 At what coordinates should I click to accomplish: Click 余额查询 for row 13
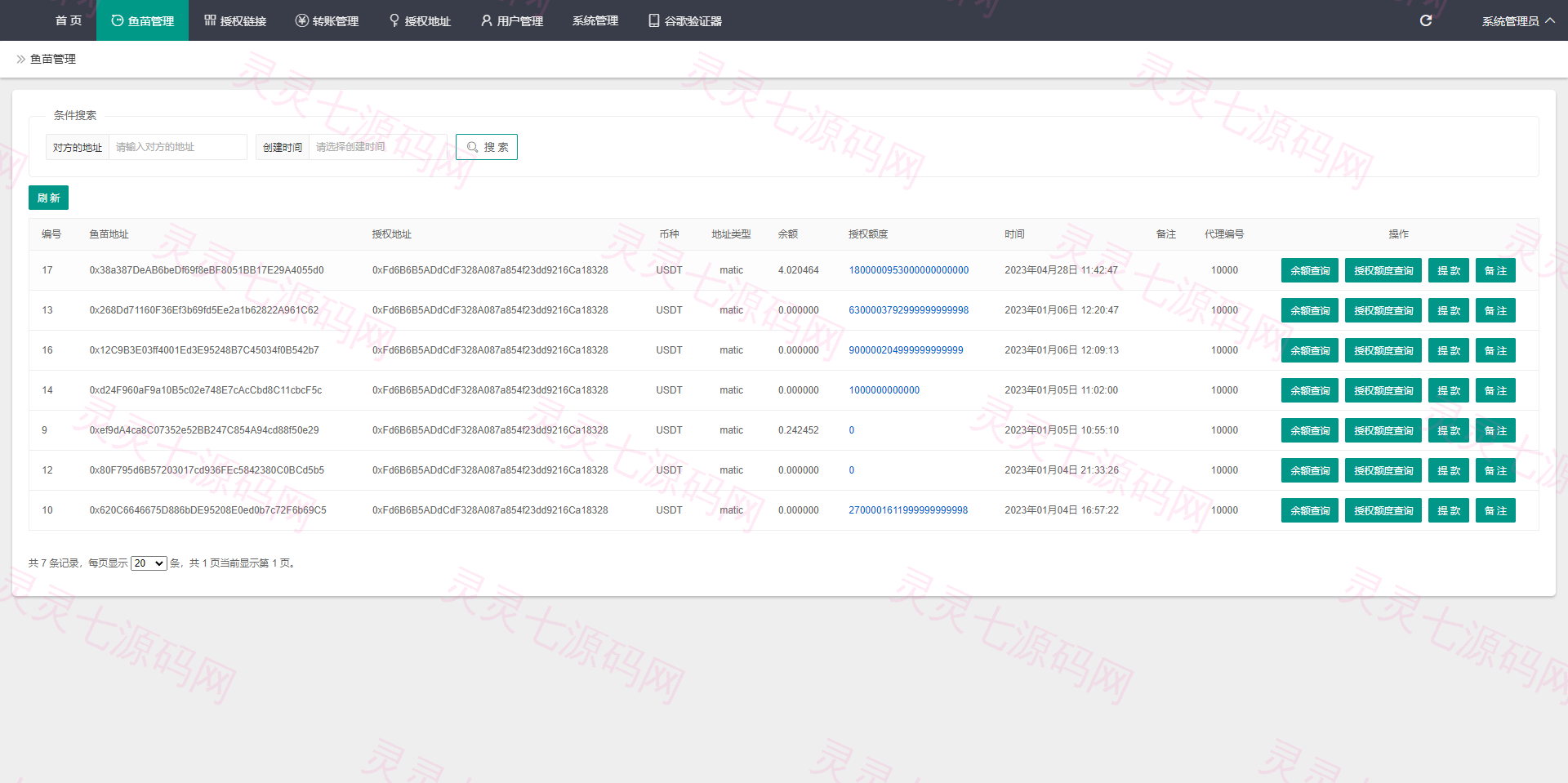coord(1310,310)
